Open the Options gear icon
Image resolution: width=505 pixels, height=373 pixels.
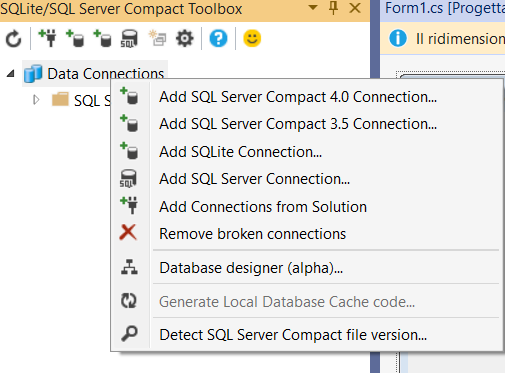pyautogui.click(x=185, y=38)
